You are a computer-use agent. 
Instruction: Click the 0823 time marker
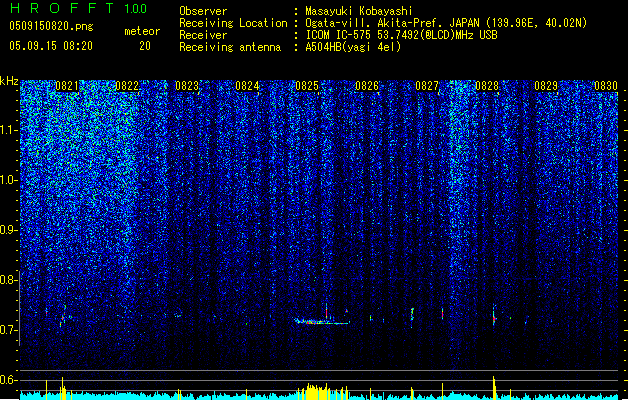[187, 86]
